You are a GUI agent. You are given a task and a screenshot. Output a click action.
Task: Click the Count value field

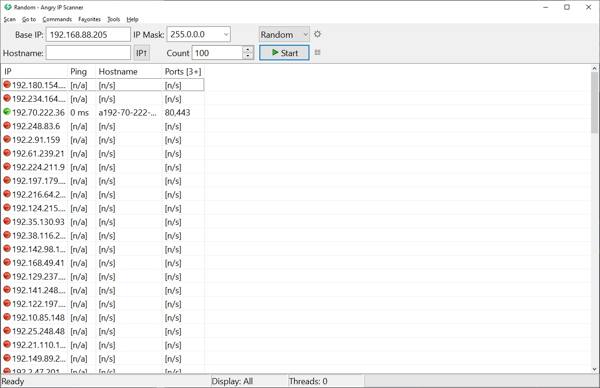click(x=217, y=53)
